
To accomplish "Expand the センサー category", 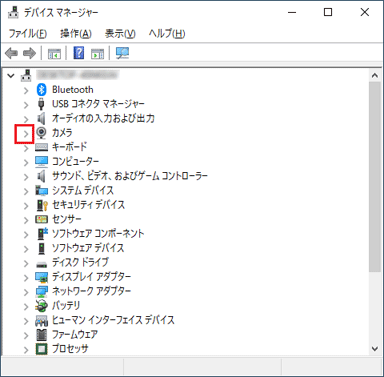I will click(x=26, y=220).
